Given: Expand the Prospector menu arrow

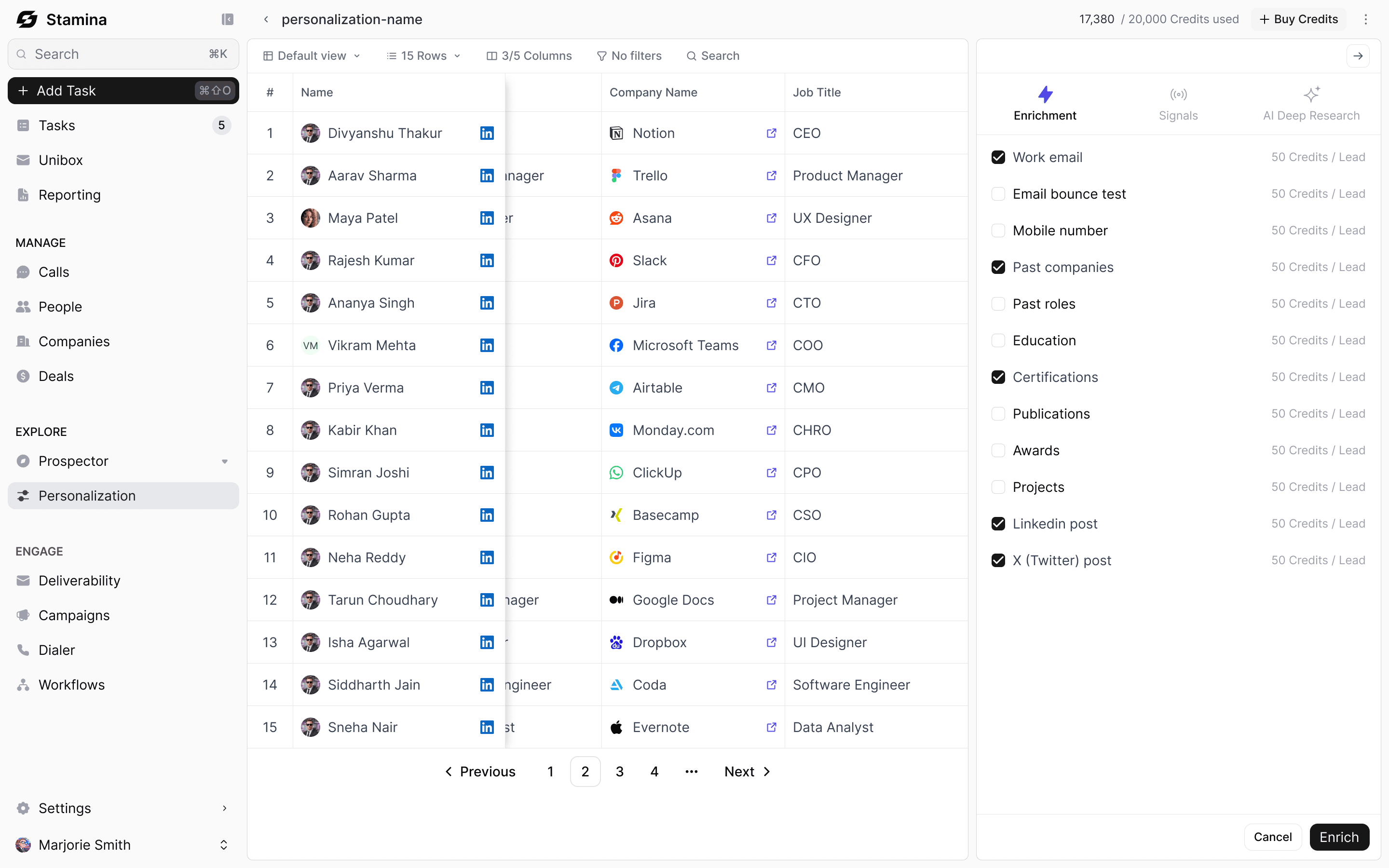Looking at the screenshot, I should coord(224,461).
